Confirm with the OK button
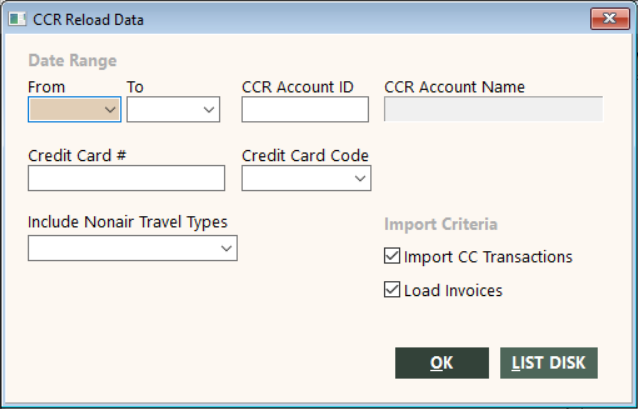 442,363
